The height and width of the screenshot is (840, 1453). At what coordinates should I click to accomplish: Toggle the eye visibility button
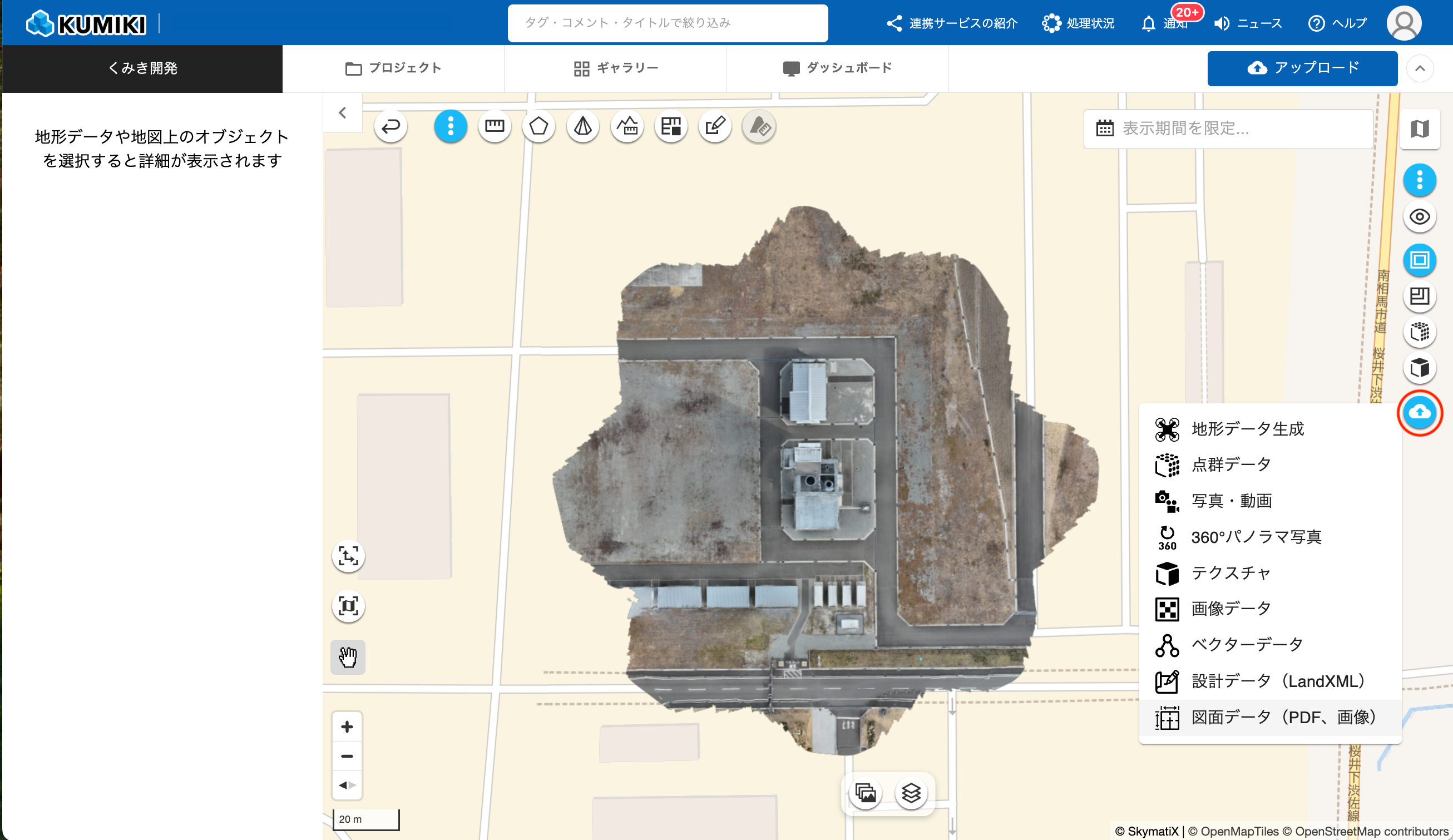pyautogui.click(x=1419, y=218)
